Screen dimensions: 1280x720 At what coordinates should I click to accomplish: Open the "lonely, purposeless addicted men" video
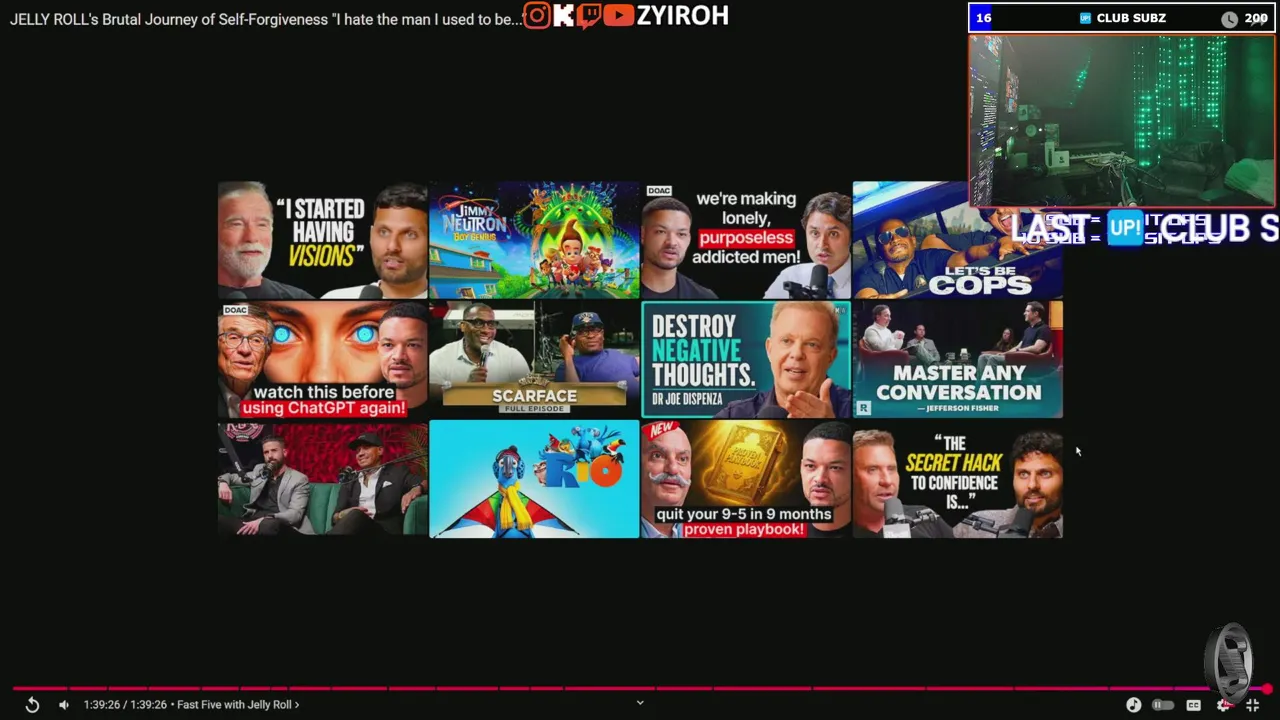746,240
